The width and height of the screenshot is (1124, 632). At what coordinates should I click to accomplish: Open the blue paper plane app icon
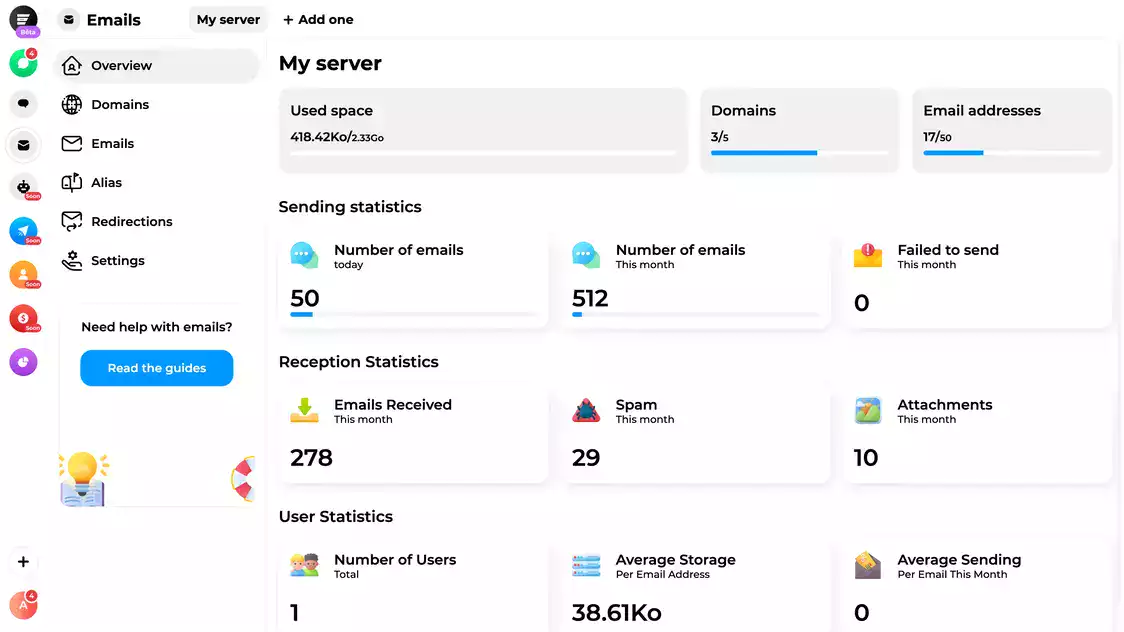(x=23, y=231)
